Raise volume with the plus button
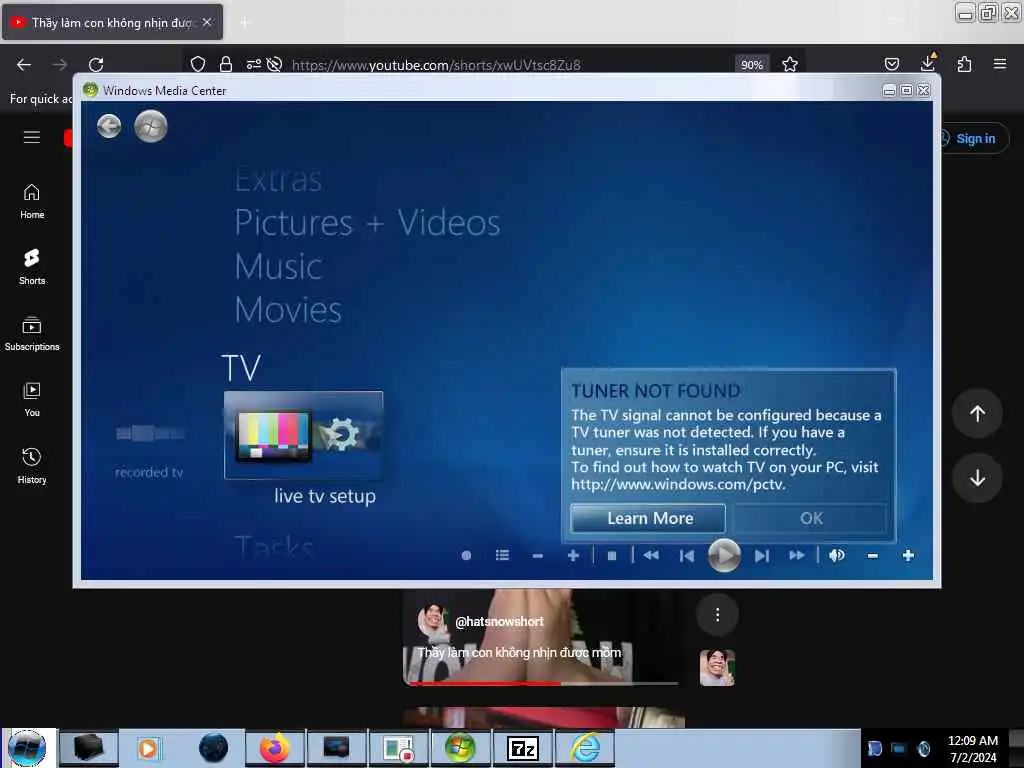This screenshot has width=1024, height=768. (908, 555)
